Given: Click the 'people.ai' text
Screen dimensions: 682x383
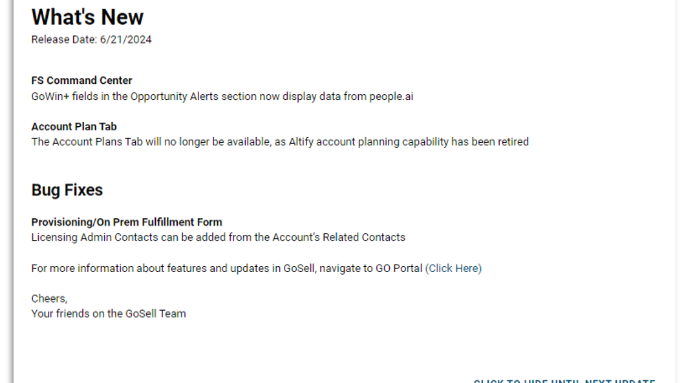Looking at the screenshot, I should coord(391,96).
